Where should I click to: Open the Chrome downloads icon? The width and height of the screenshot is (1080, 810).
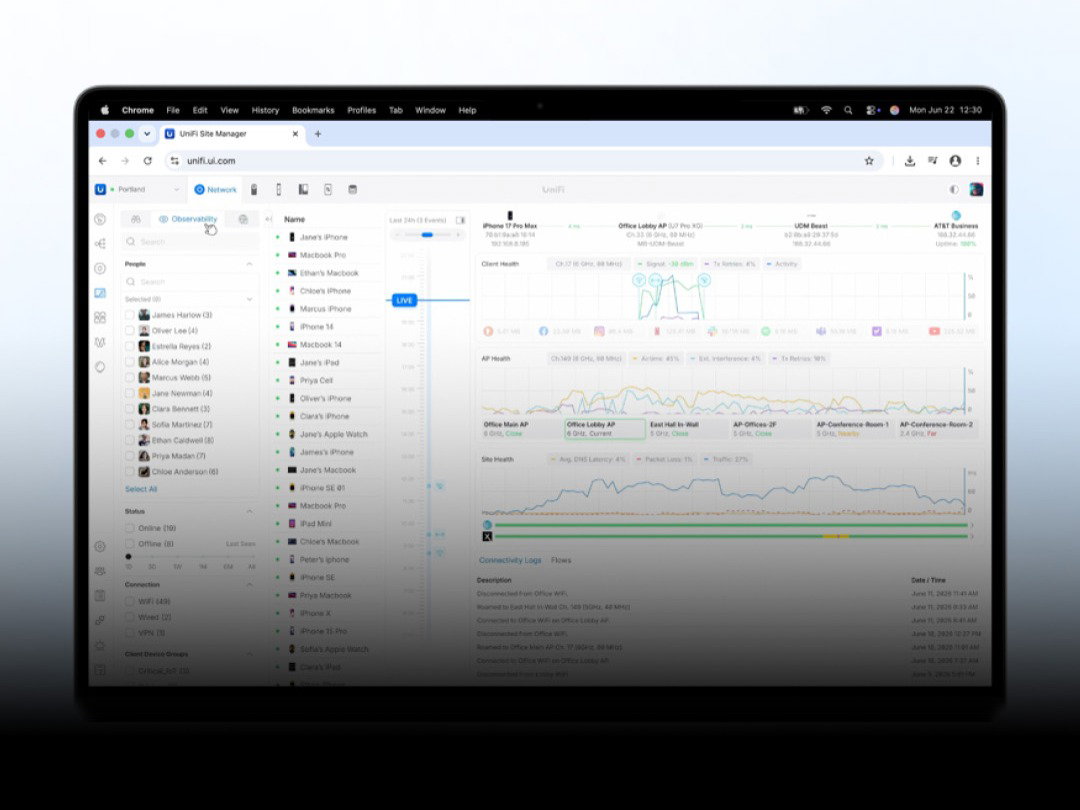pos(909,160)
